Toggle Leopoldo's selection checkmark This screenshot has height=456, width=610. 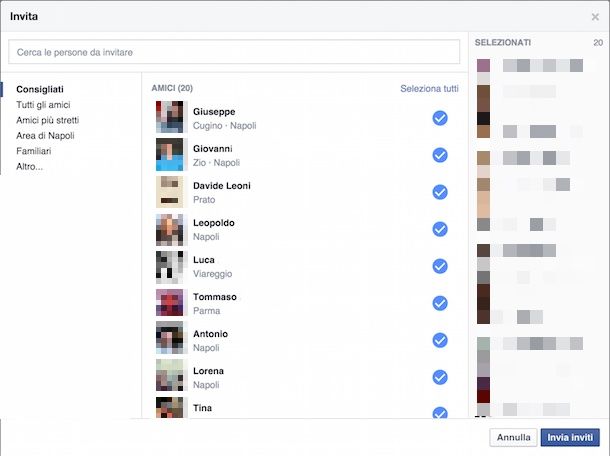coord(440,229)
